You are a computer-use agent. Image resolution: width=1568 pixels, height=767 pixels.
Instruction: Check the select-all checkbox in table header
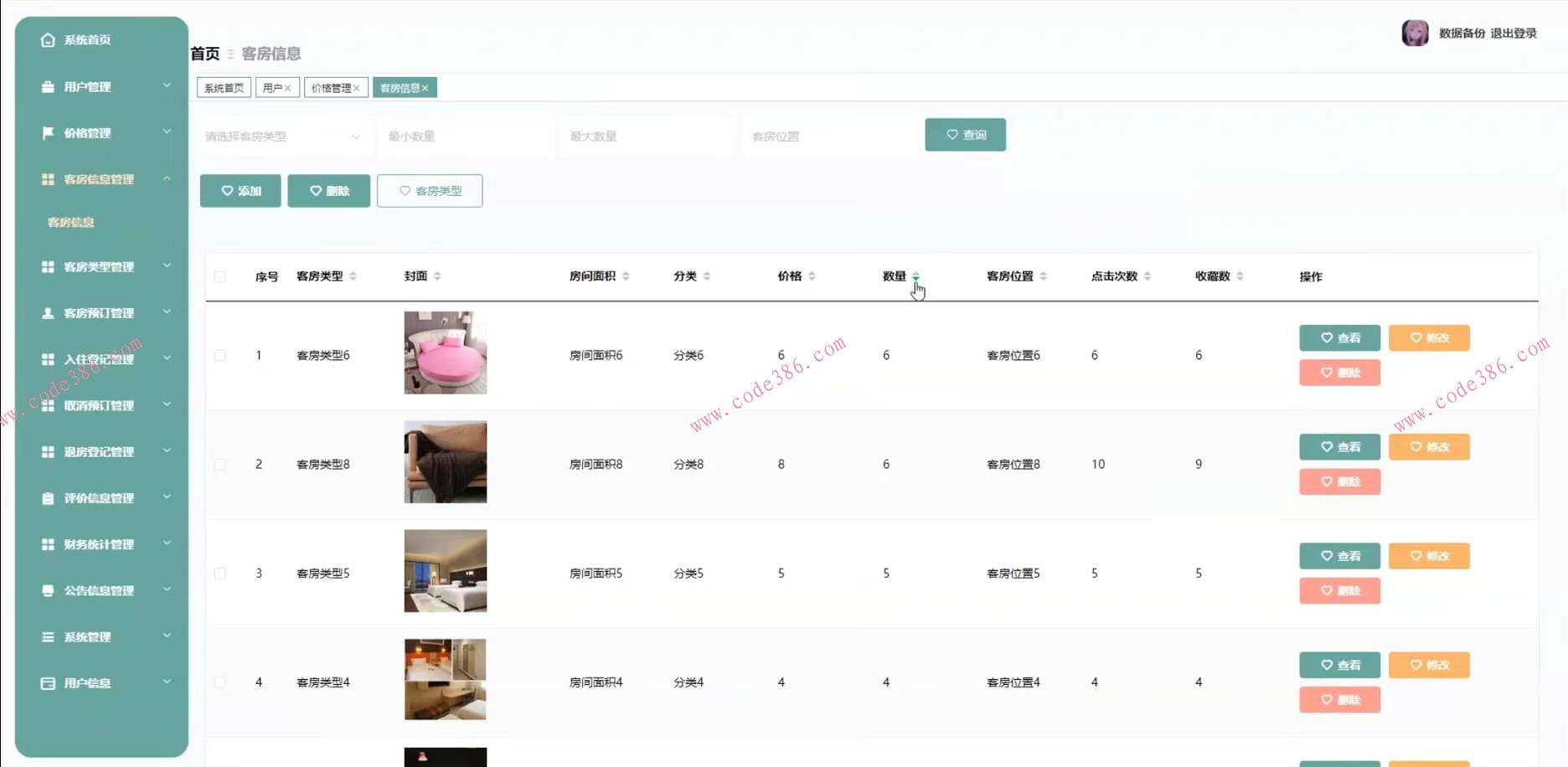pyautogui.click(x=220, y=276)
